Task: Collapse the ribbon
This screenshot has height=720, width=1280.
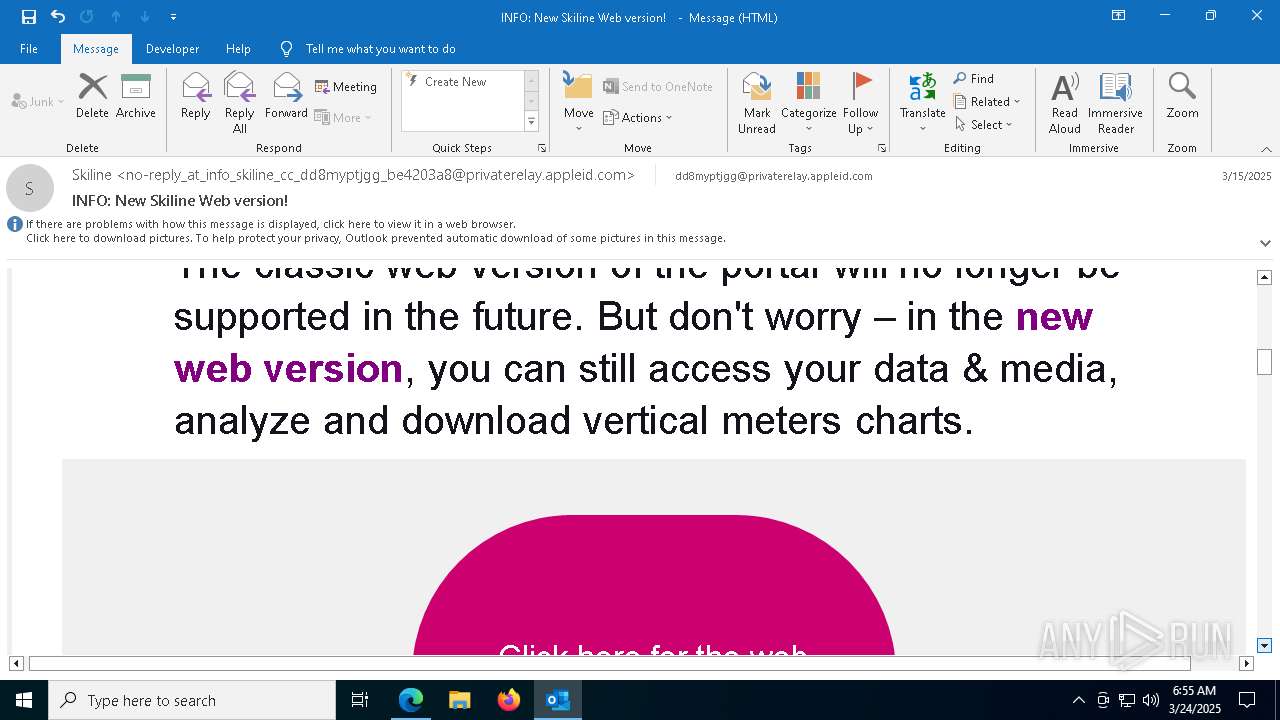Action: (1266, 149)
